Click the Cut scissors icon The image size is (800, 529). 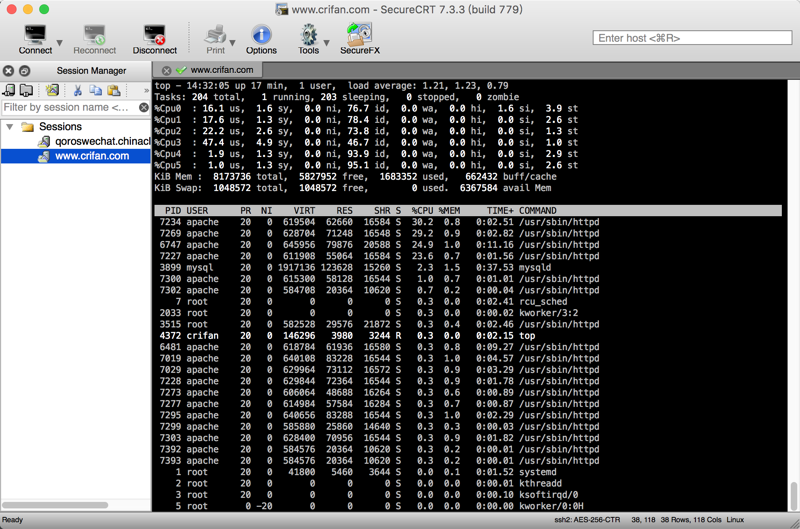[78, 90]
